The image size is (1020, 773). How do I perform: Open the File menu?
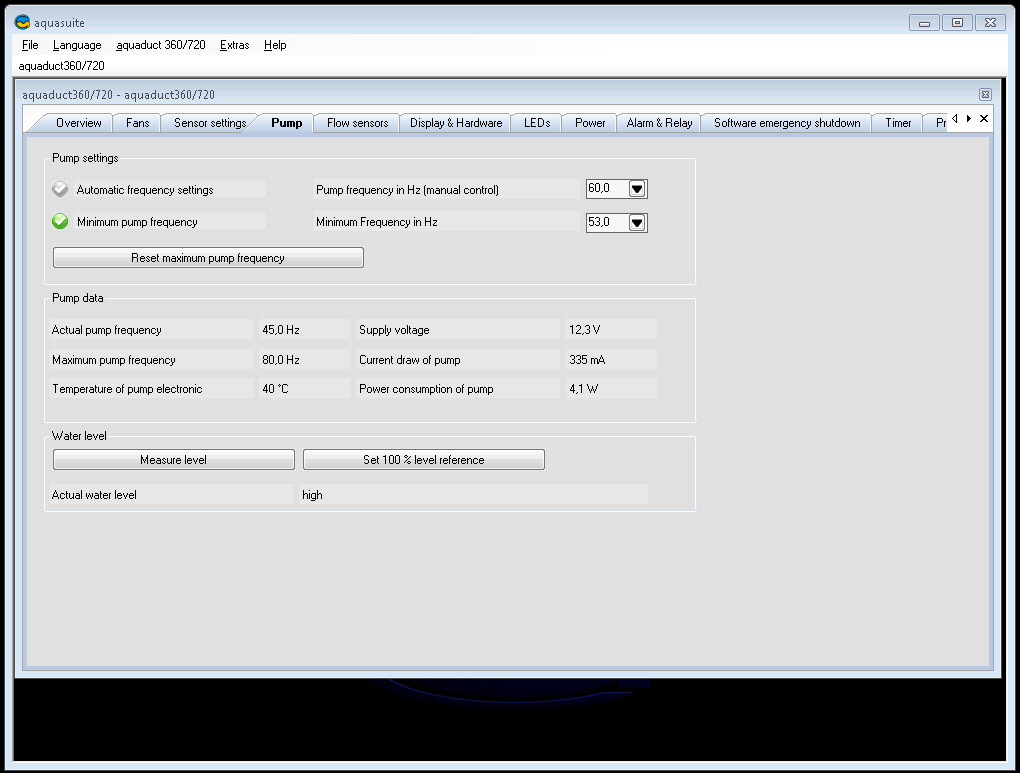pyautogui.click(x=30, y=45)
